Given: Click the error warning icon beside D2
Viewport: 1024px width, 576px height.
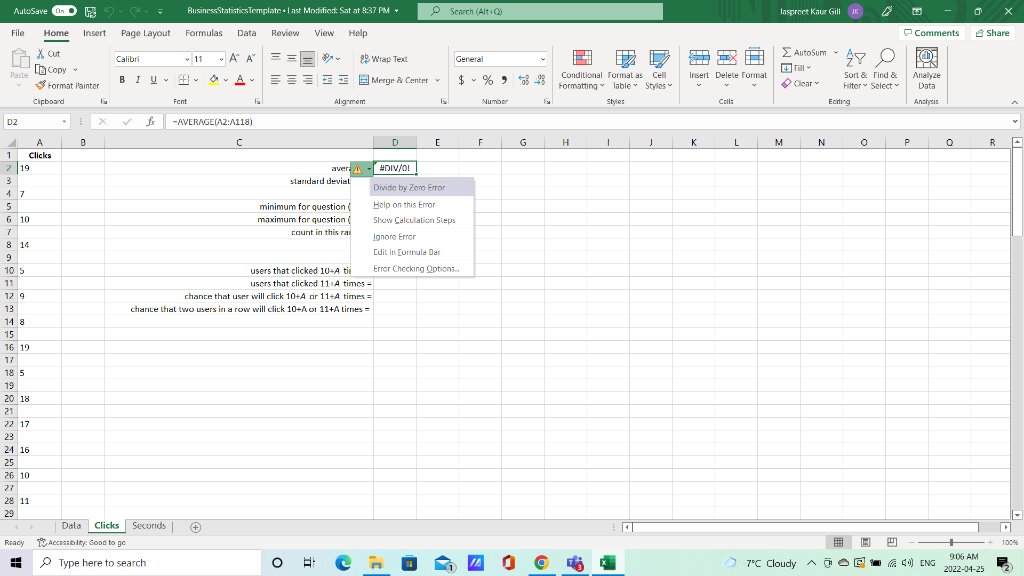Looking at the screenshot, I should pyautogui.click(x=357, y=168).
